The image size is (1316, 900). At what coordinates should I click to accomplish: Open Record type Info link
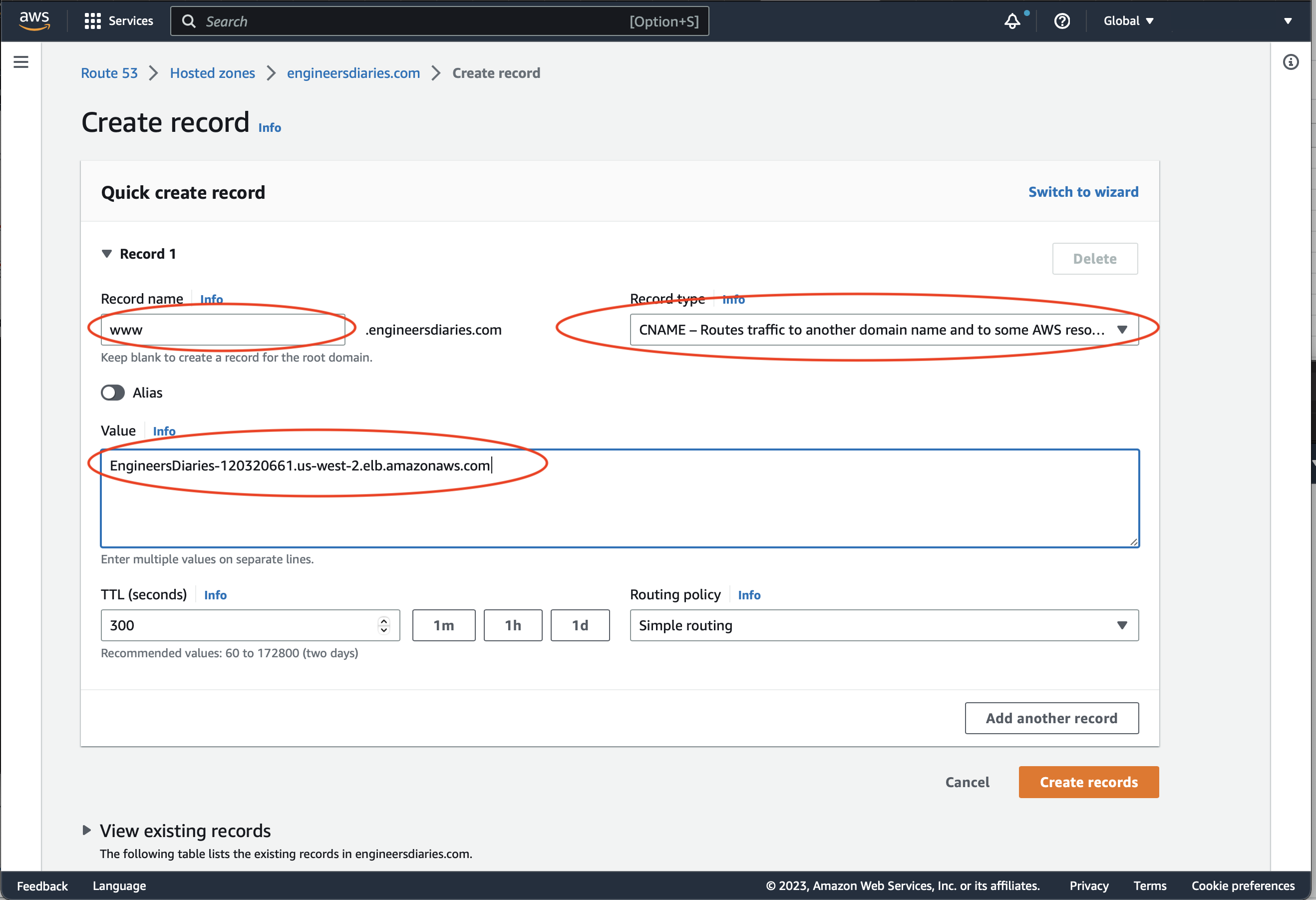tap(733, 299)
